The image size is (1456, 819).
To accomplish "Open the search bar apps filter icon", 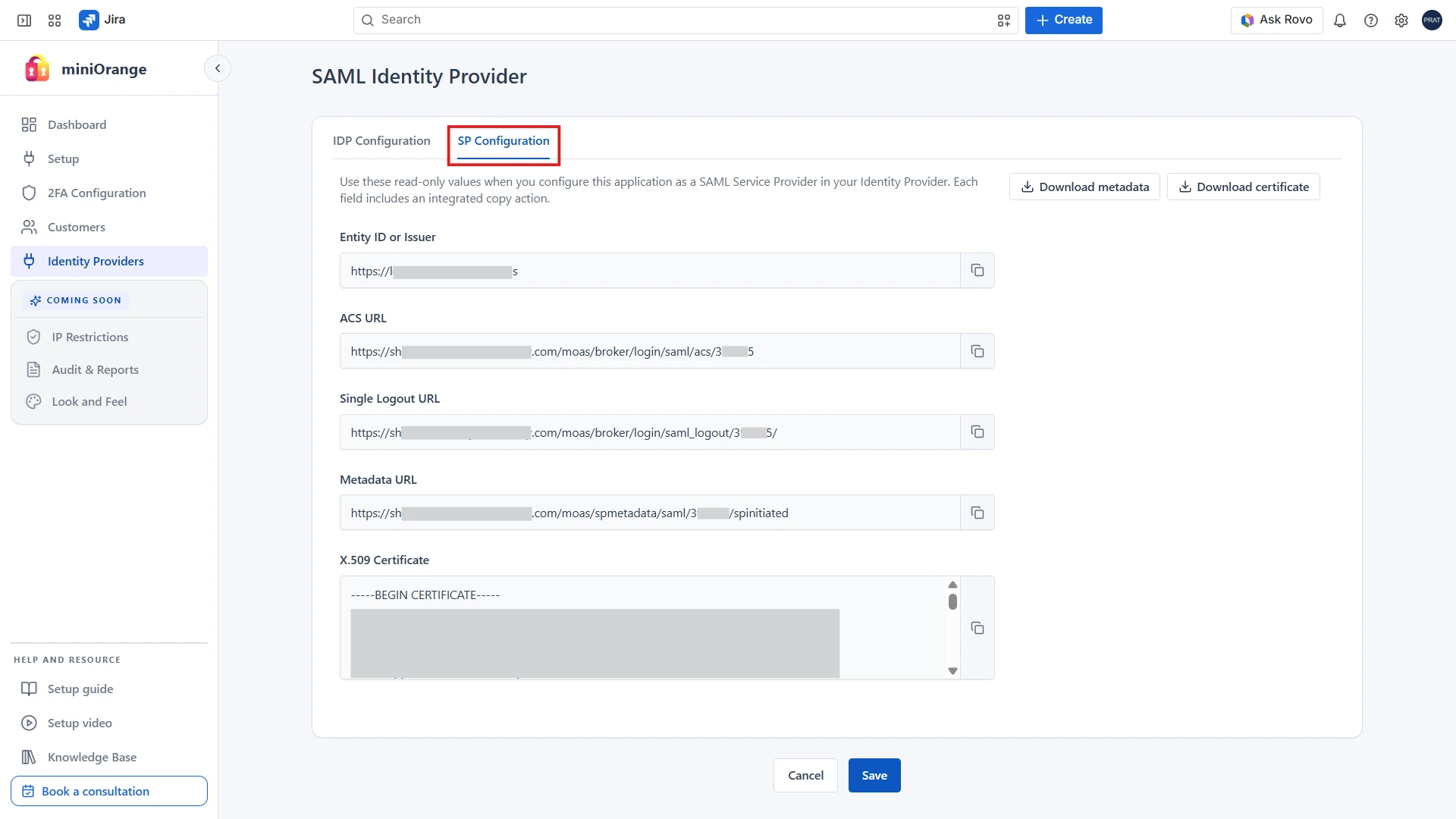I will pyautogui.click(x=1003, y=20).
